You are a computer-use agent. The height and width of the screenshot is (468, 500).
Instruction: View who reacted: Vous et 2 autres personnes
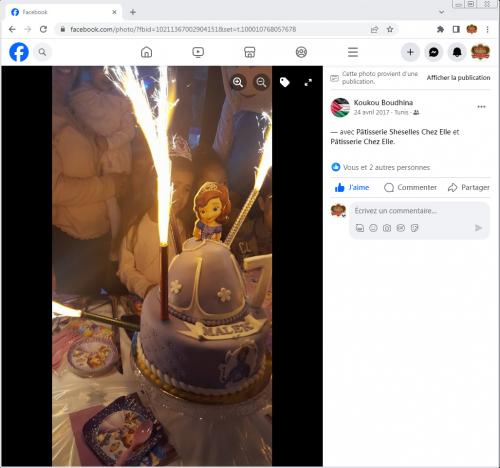coord(386,167)
